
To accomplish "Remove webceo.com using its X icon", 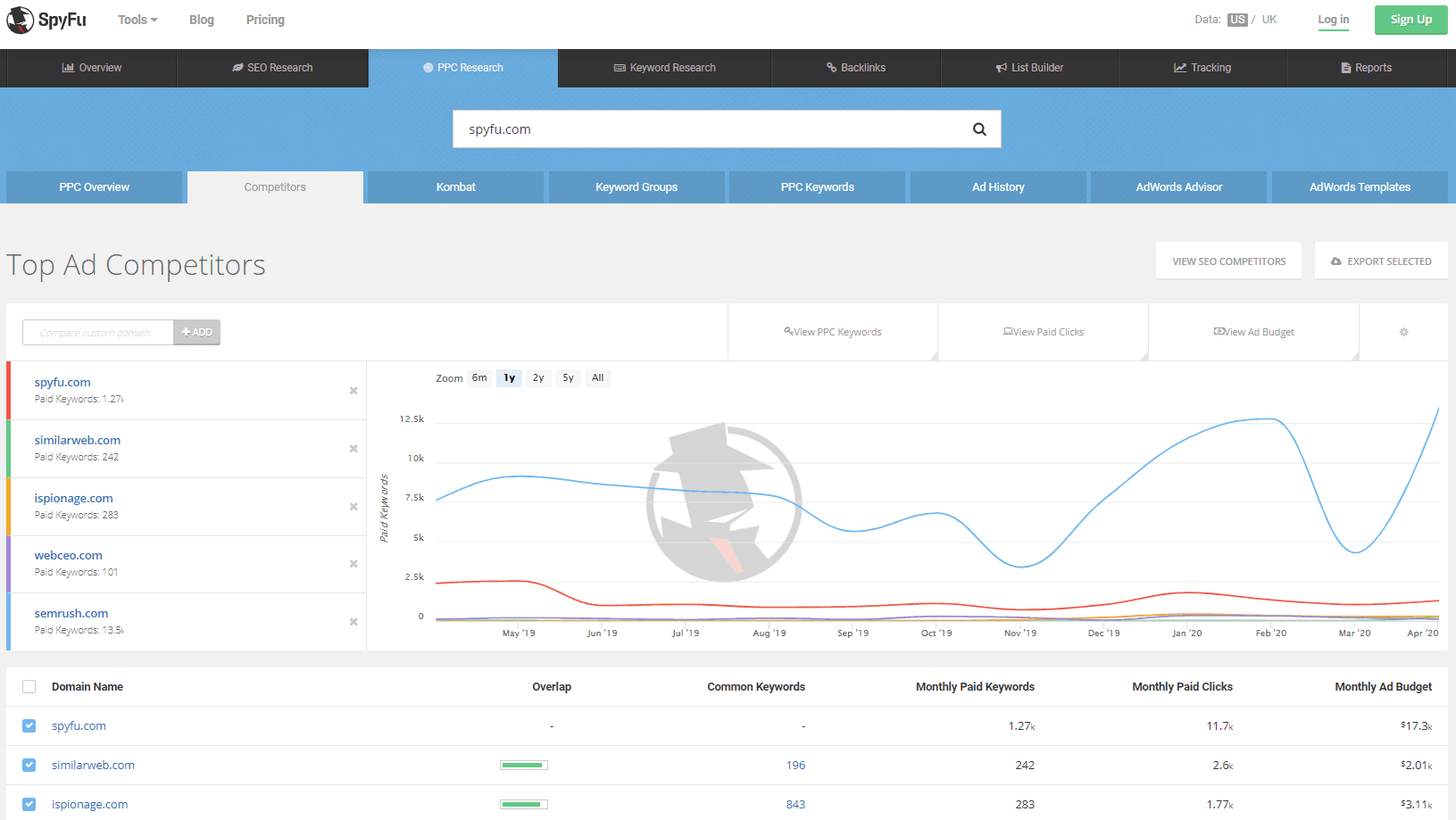I will click(x=353, y=564).
